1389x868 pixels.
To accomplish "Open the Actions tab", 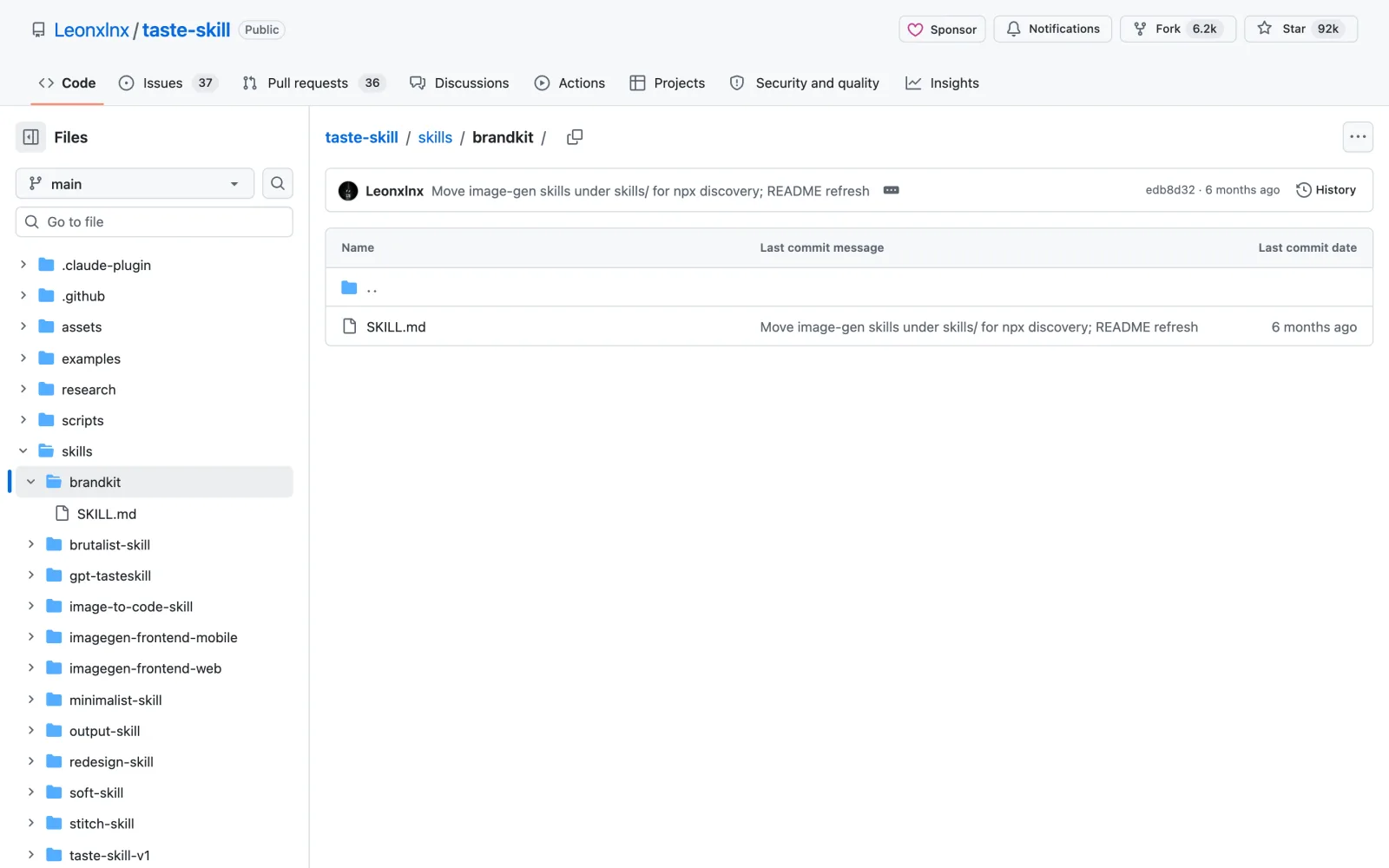I will pyautogui.click(x=570, y=83).
